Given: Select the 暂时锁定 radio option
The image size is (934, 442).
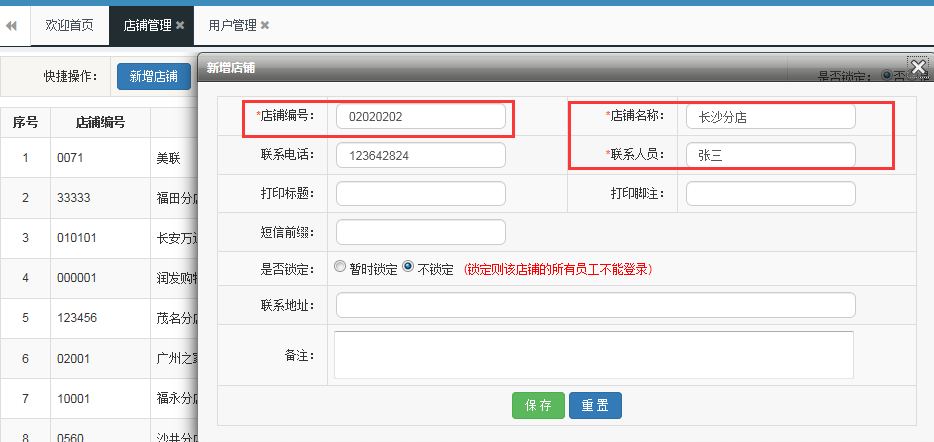Looking at the screenshot, I should pyautogui.click(x=340, y=267).
